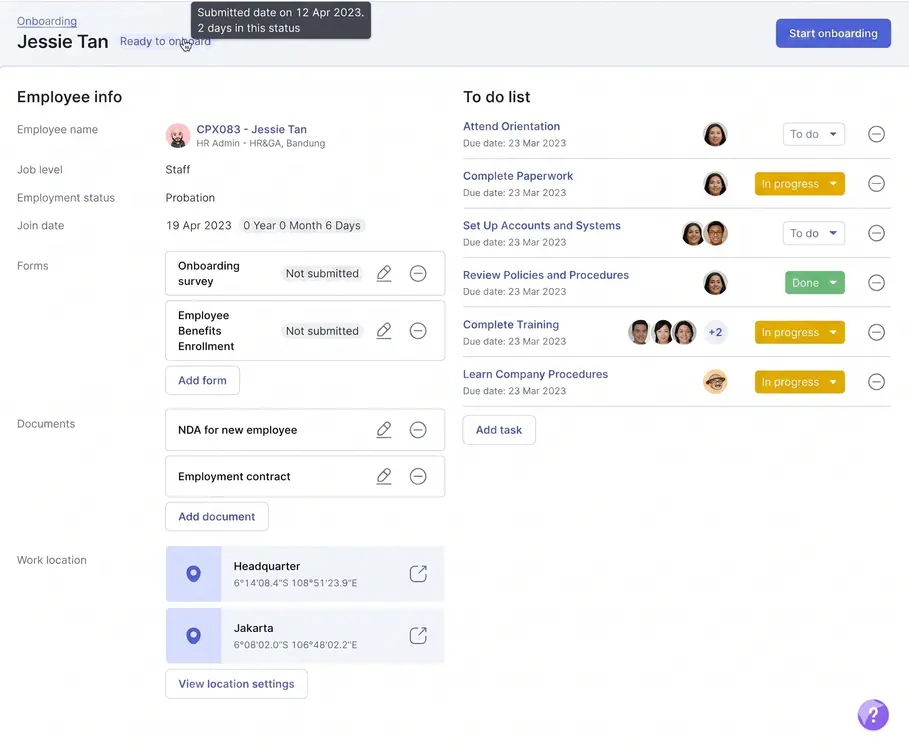Click the assignee avatar on Learn Company Procedures

point(715,381)
